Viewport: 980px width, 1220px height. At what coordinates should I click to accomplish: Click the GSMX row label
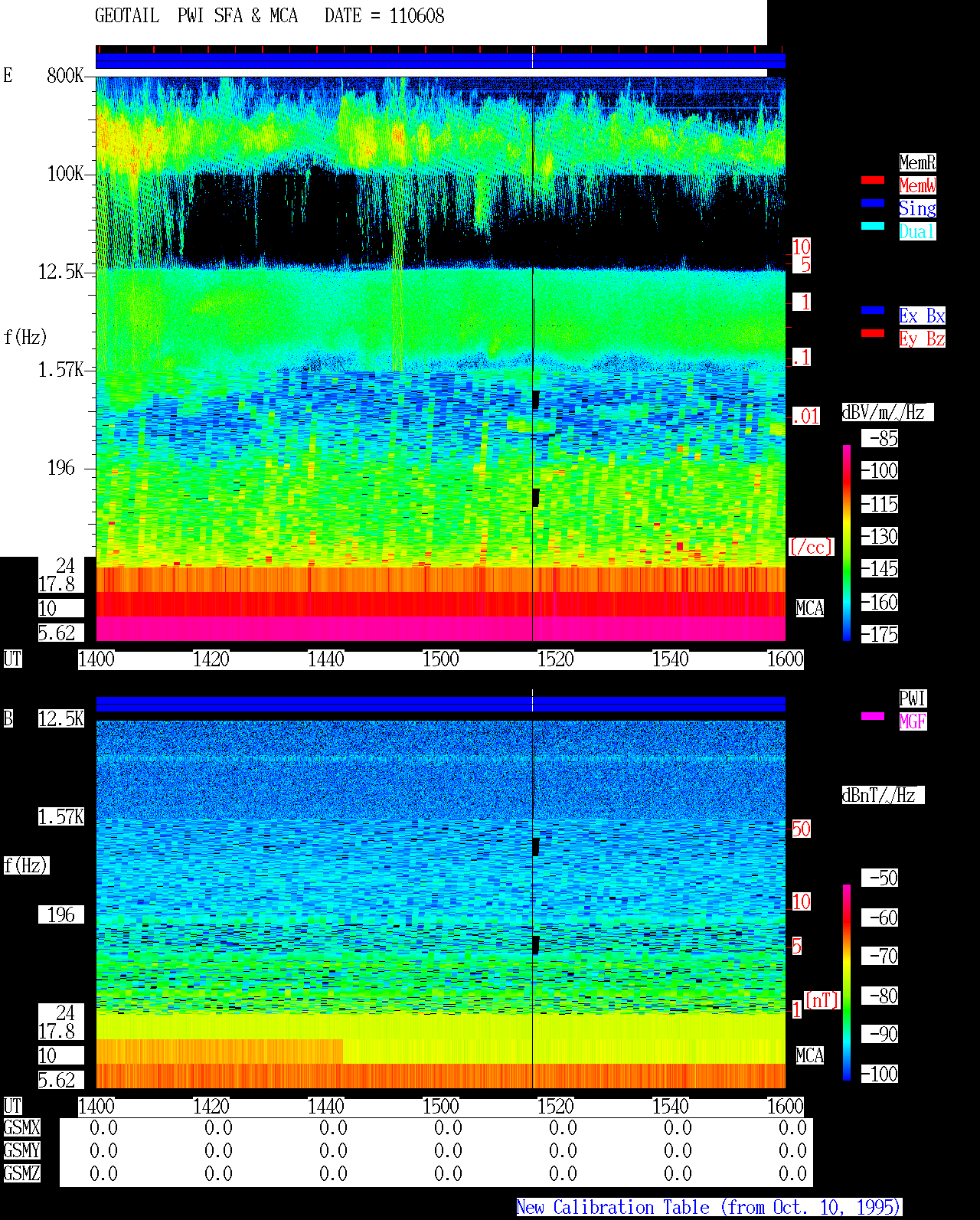pos(21,1128)
